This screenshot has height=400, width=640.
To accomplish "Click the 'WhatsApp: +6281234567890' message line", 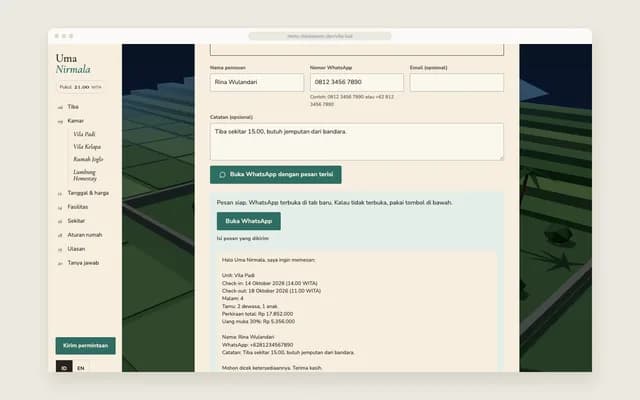I will pyautogui.click(x=258, y=345).
